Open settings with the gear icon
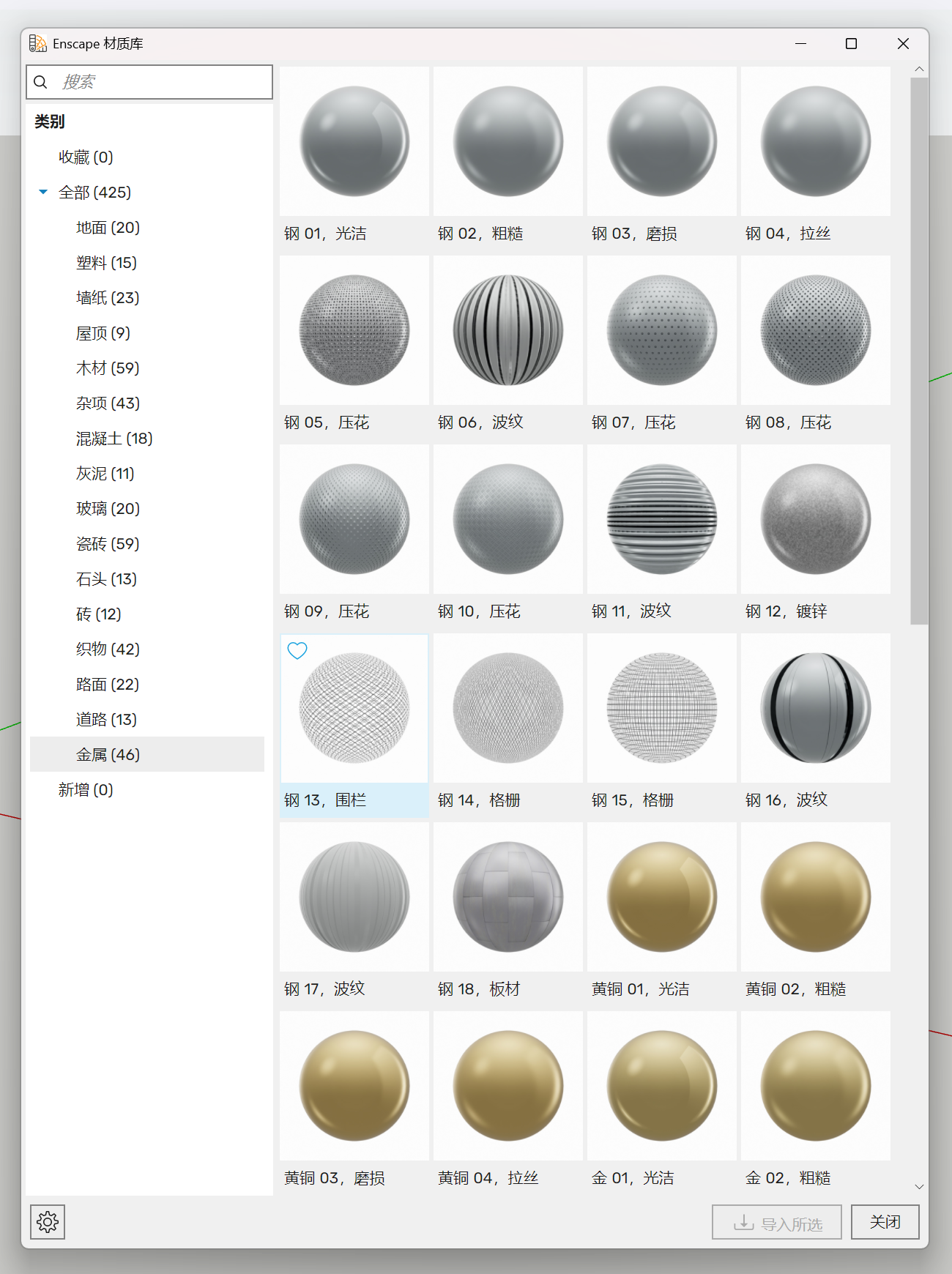 (48, 1222)
